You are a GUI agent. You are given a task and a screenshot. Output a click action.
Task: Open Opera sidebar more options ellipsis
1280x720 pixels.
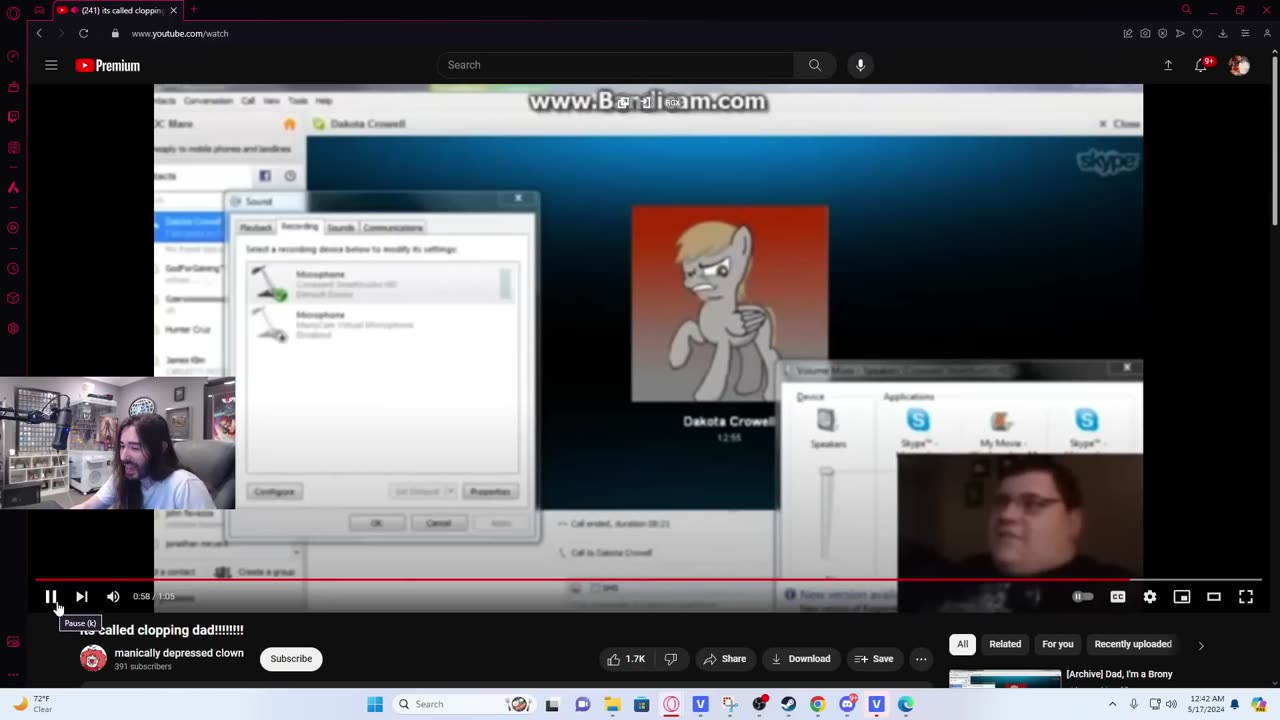tap(13, 675)
